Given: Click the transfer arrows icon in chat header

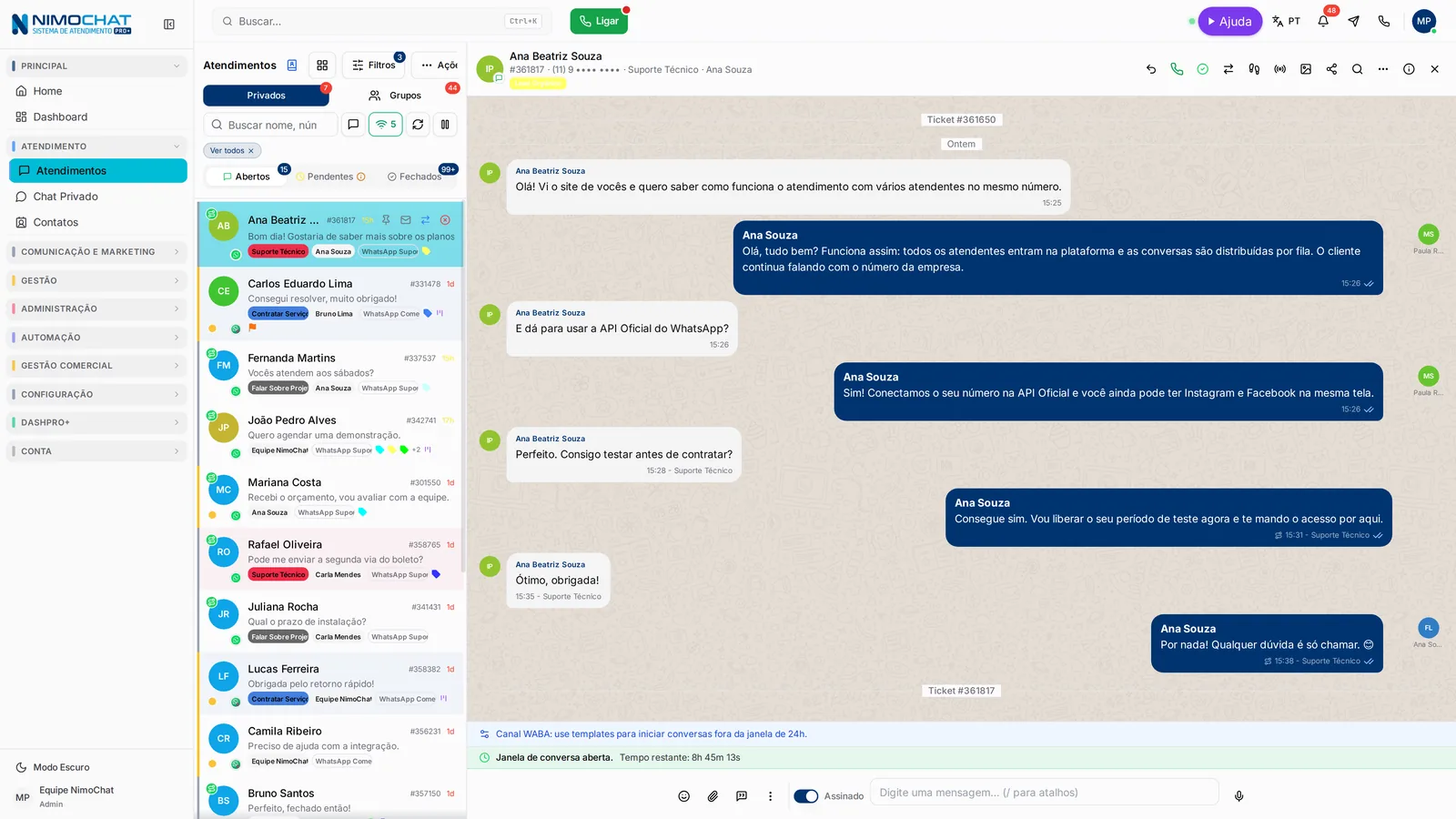Looking at the screenshot, I should pyautogui.click(x=1228, y=69).
